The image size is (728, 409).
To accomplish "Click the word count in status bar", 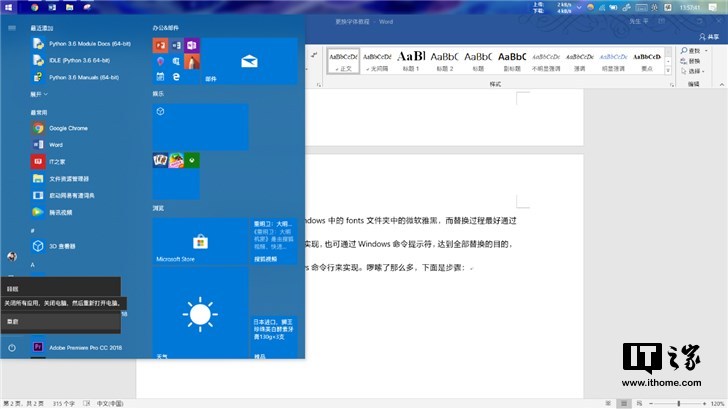I will pos(64,403).
